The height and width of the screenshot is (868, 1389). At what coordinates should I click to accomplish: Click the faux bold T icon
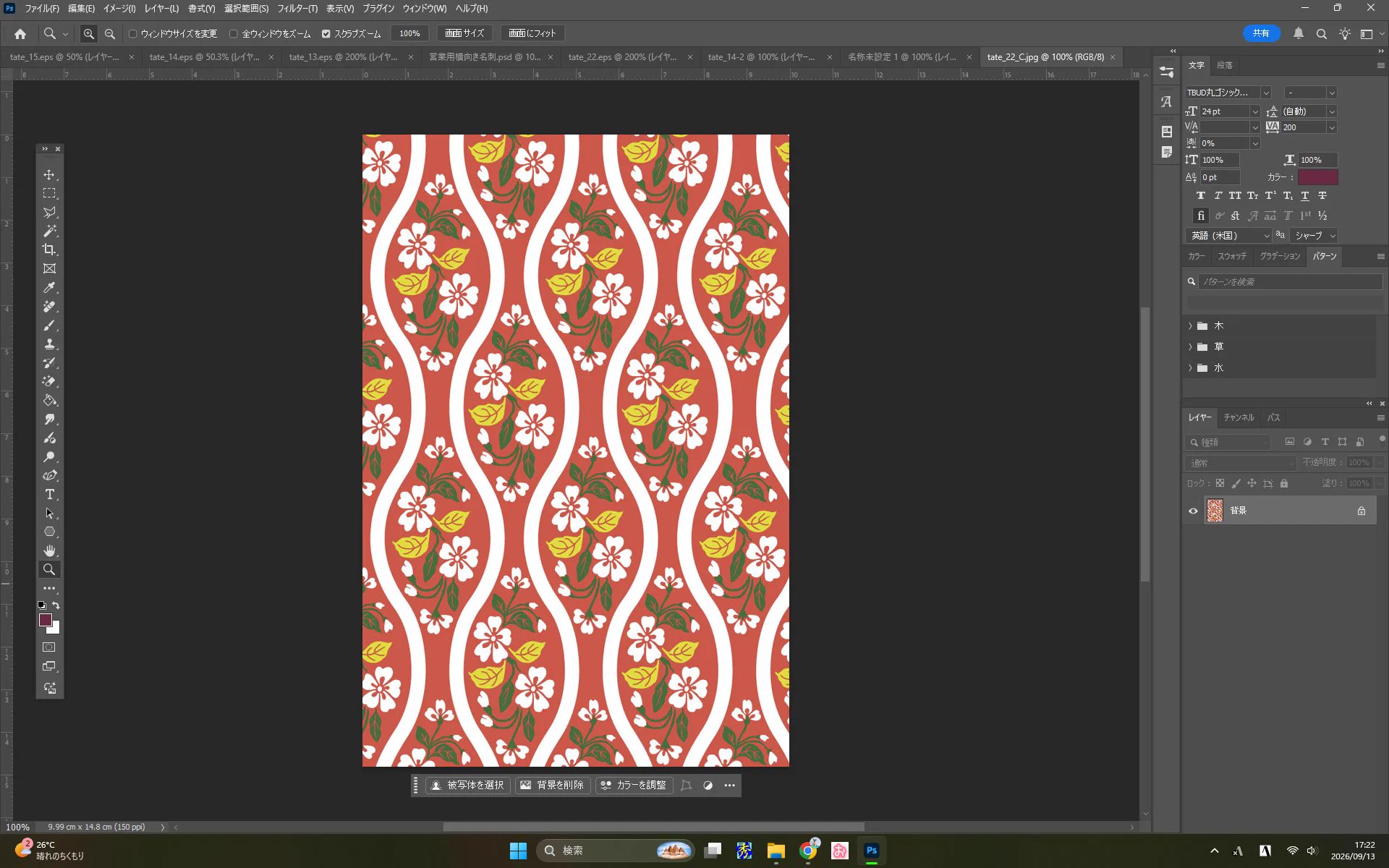coord(1200,196)
